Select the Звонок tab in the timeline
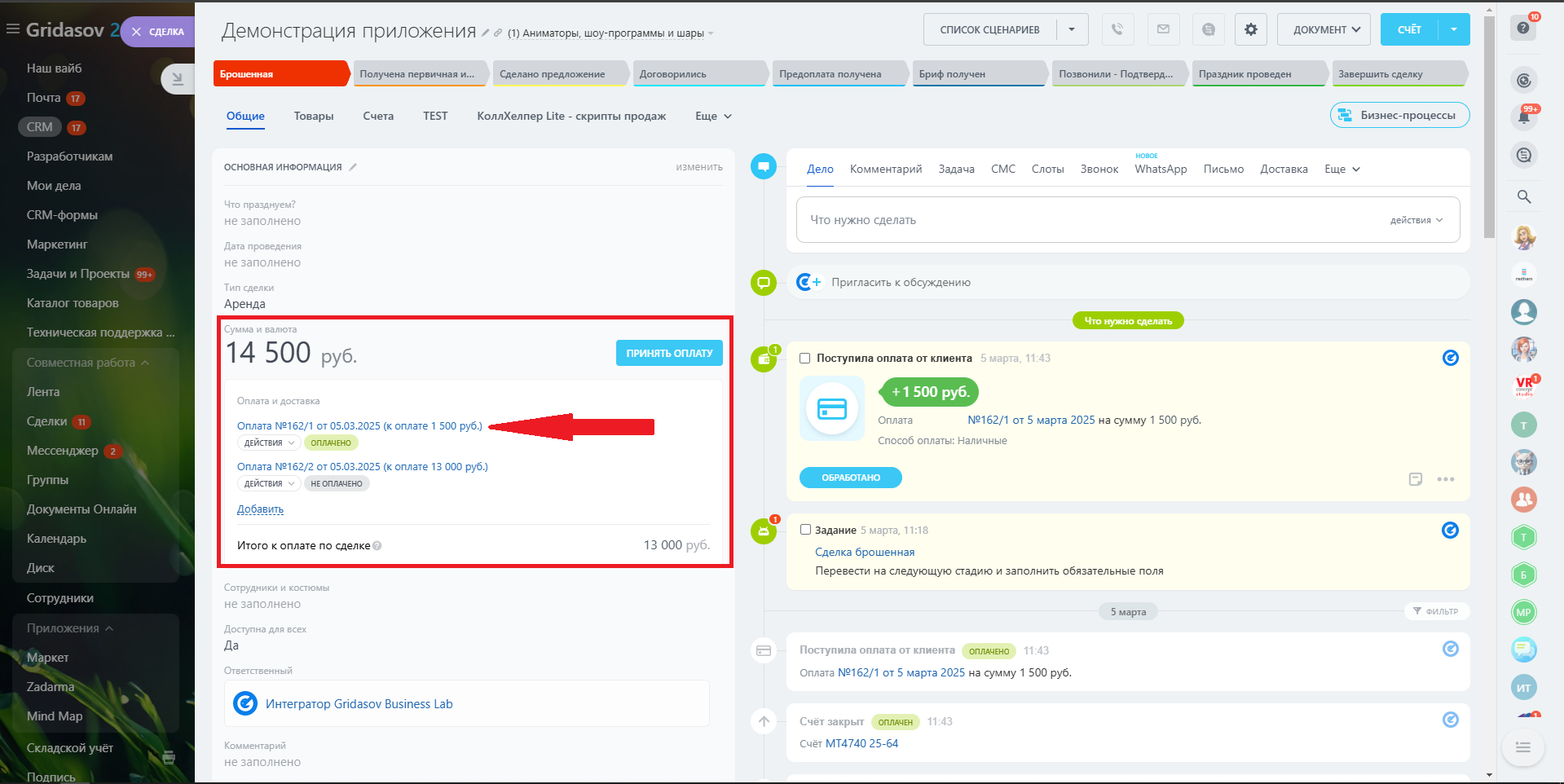The width and height of the screenshot is (1564, 784). coord(1099,170)
